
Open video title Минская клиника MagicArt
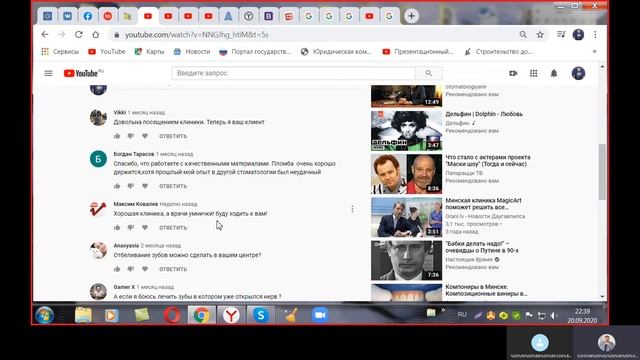point(483,204)
